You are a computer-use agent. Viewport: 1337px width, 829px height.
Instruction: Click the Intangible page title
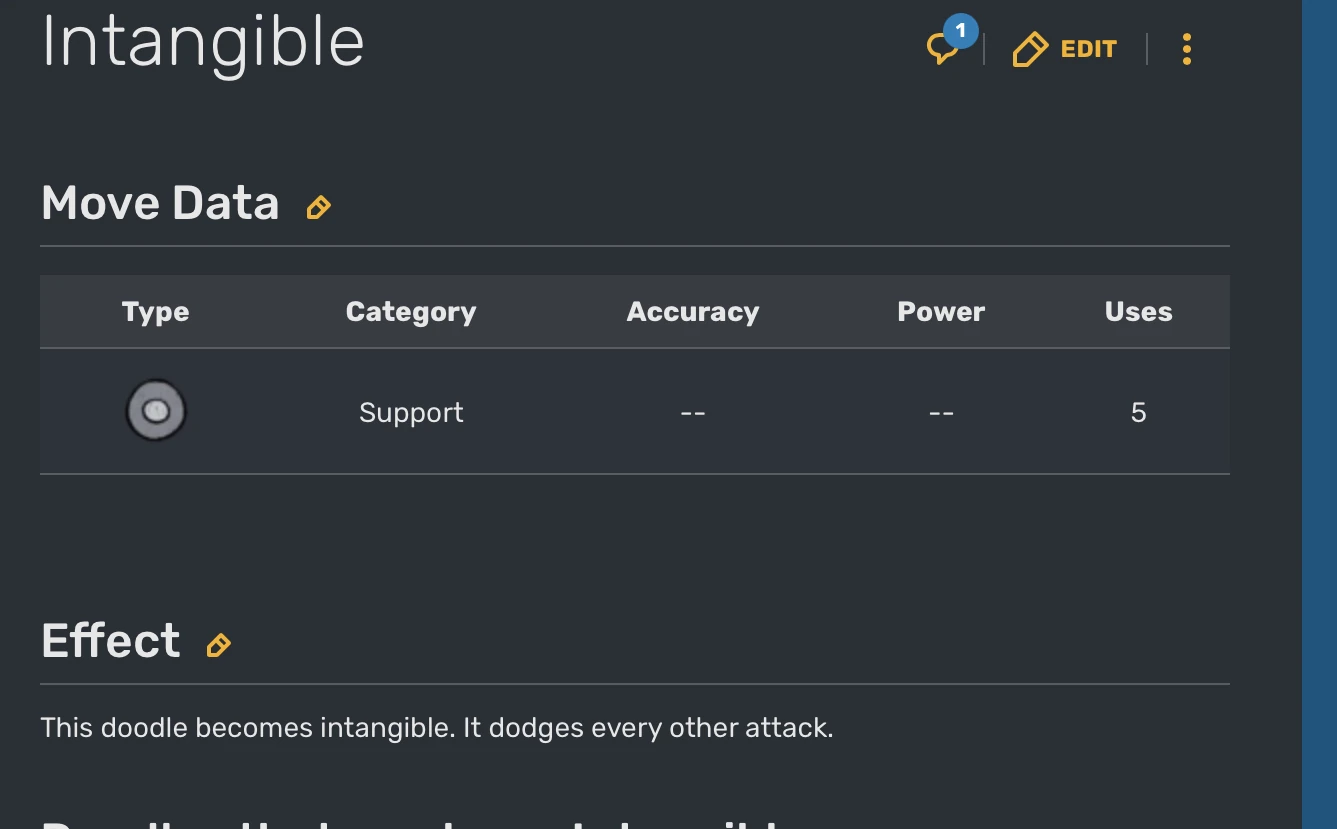203,42
